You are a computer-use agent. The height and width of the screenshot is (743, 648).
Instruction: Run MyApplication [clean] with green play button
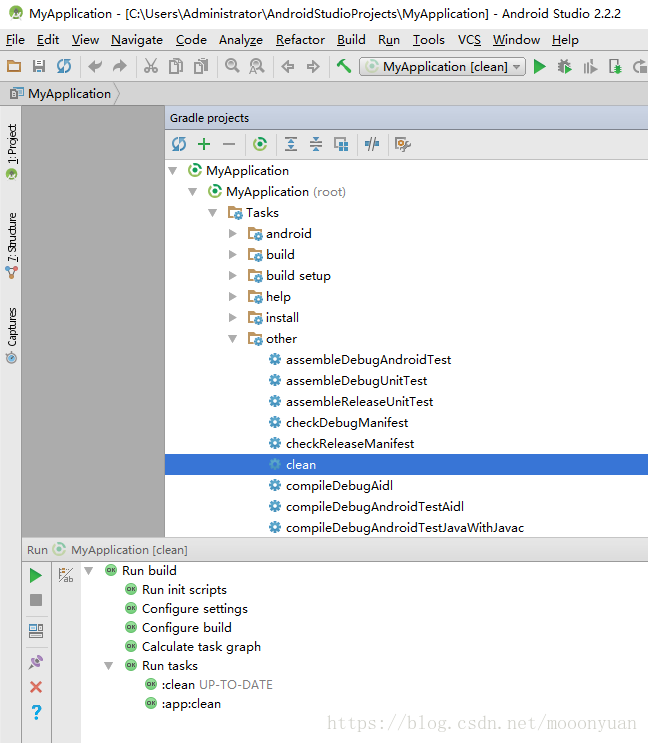click(x=540, y=66)
